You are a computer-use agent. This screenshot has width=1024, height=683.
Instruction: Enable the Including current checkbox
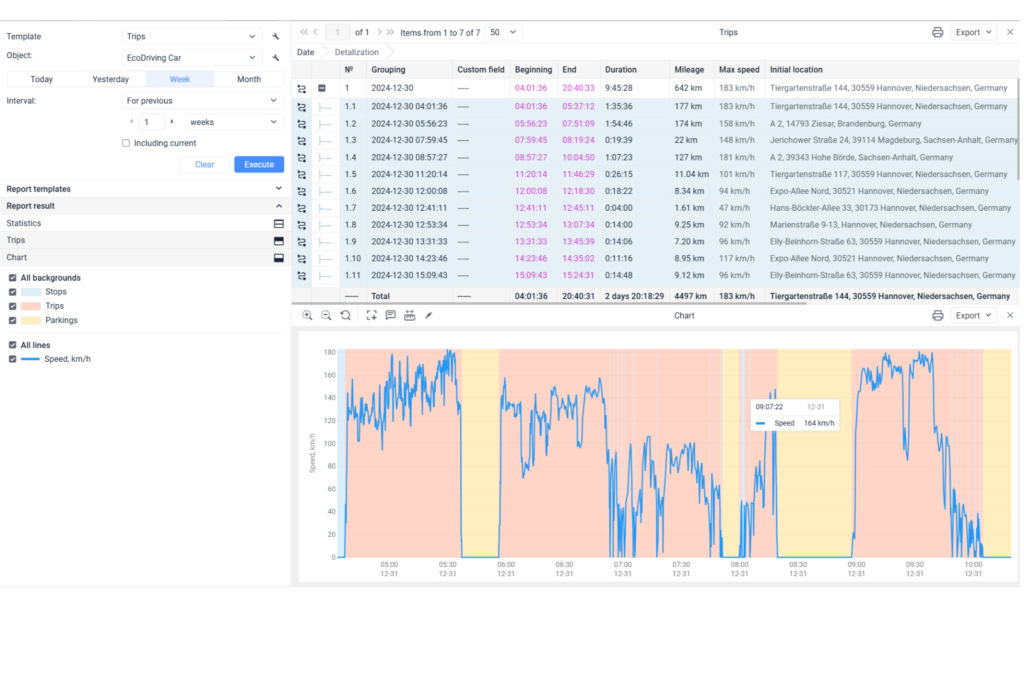[x=126, y=143]
